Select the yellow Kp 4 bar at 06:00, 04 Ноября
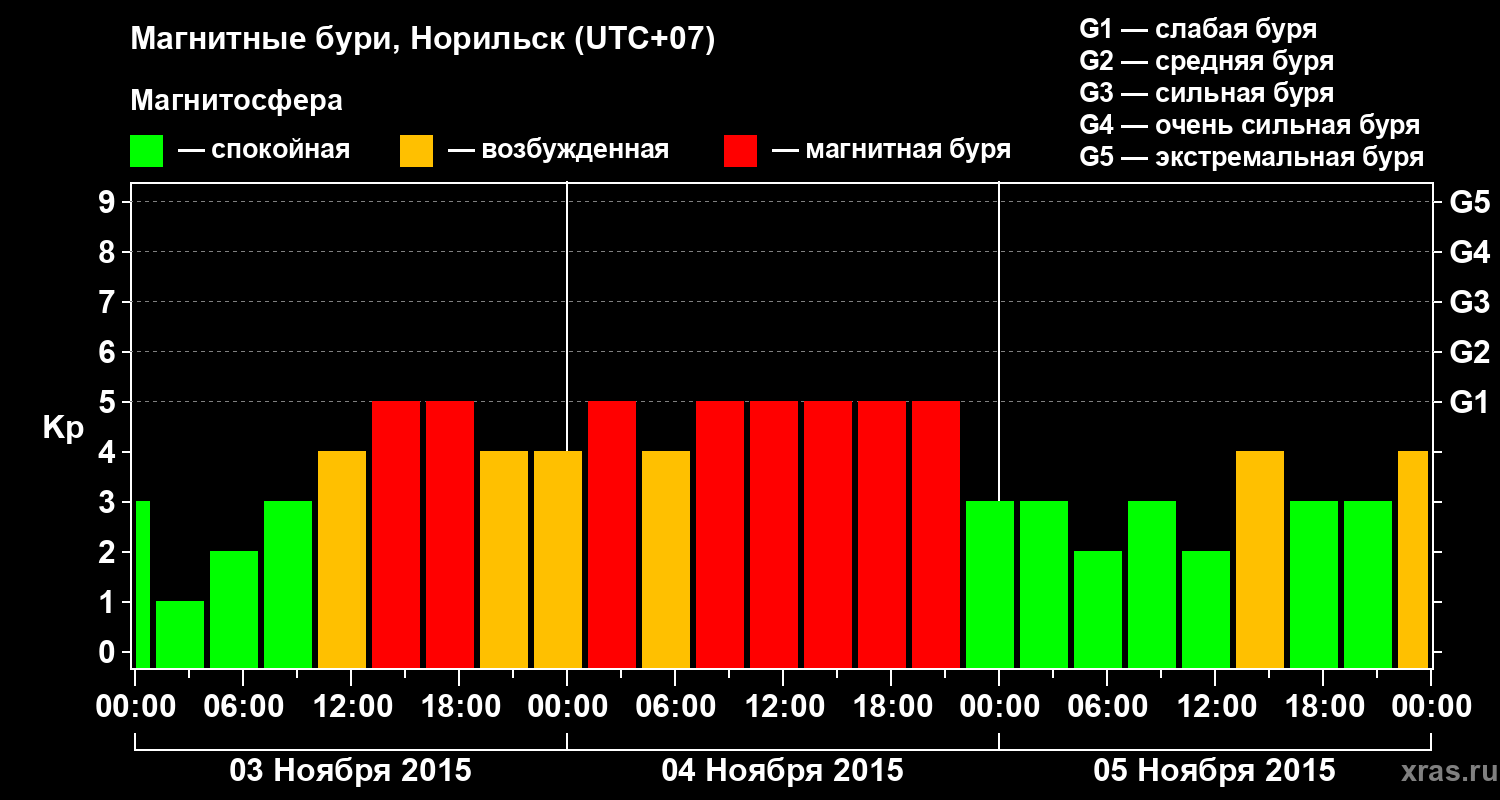The image size is (1500, 800). tap(666, 559)
